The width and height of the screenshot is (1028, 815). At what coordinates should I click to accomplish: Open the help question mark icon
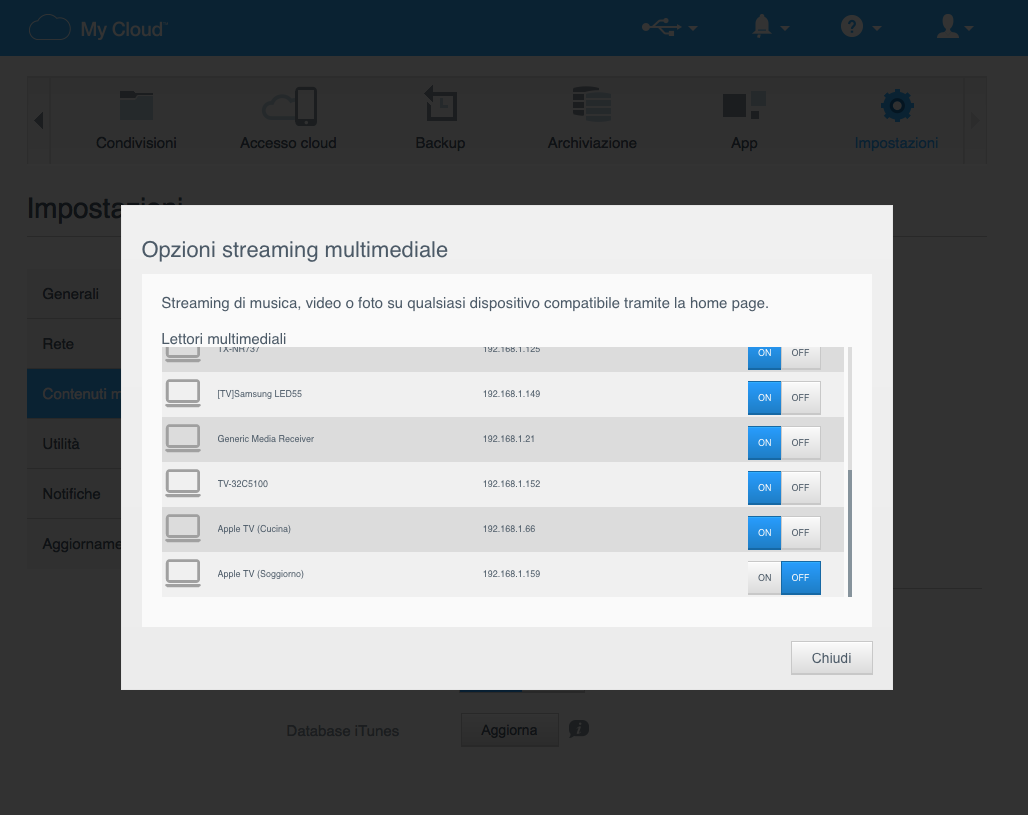852,27
